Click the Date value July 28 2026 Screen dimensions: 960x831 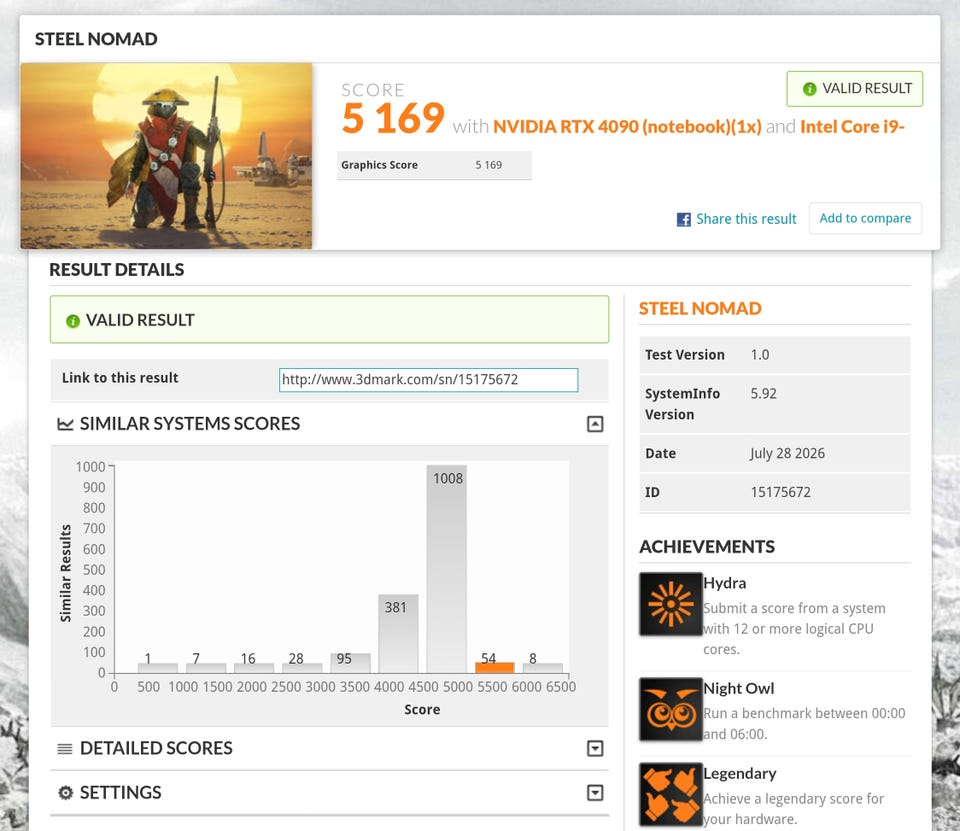[787, 454]
